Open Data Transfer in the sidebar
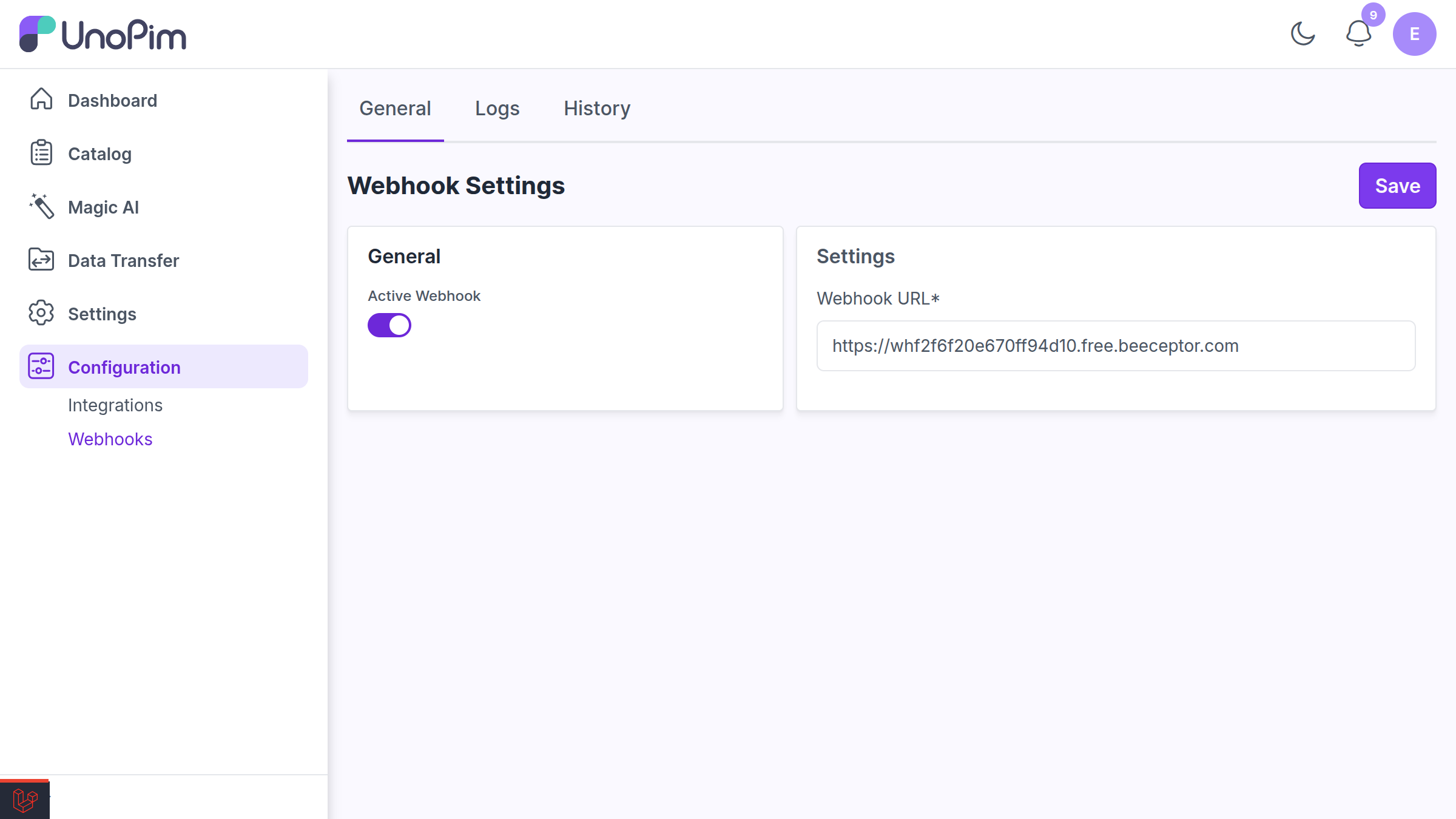Image resolution: width=1456 pixels, height=819 pixels. click(x=164, y=260)
